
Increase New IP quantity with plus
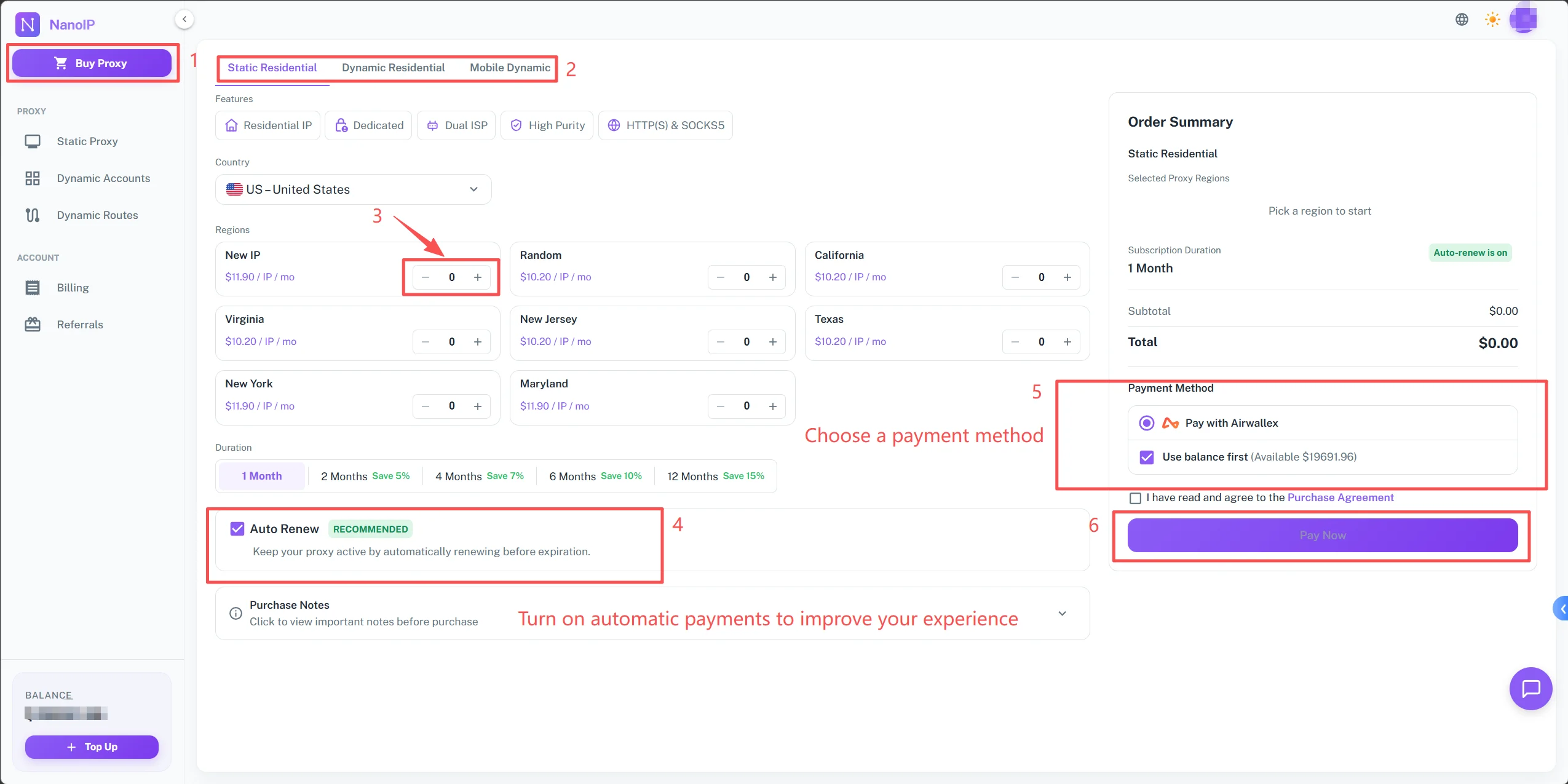478,277
